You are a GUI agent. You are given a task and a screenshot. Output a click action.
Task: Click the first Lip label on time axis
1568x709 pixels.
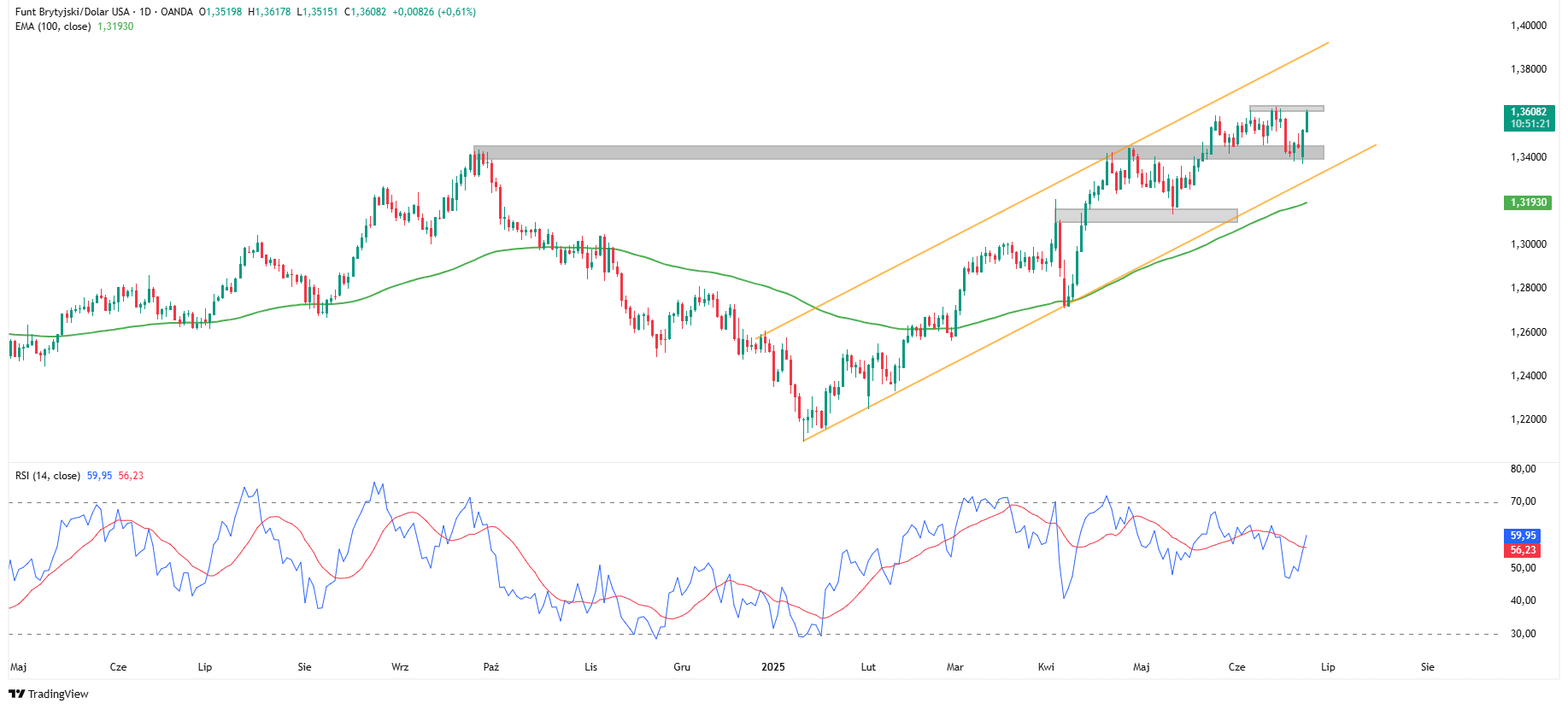point(205,667)
